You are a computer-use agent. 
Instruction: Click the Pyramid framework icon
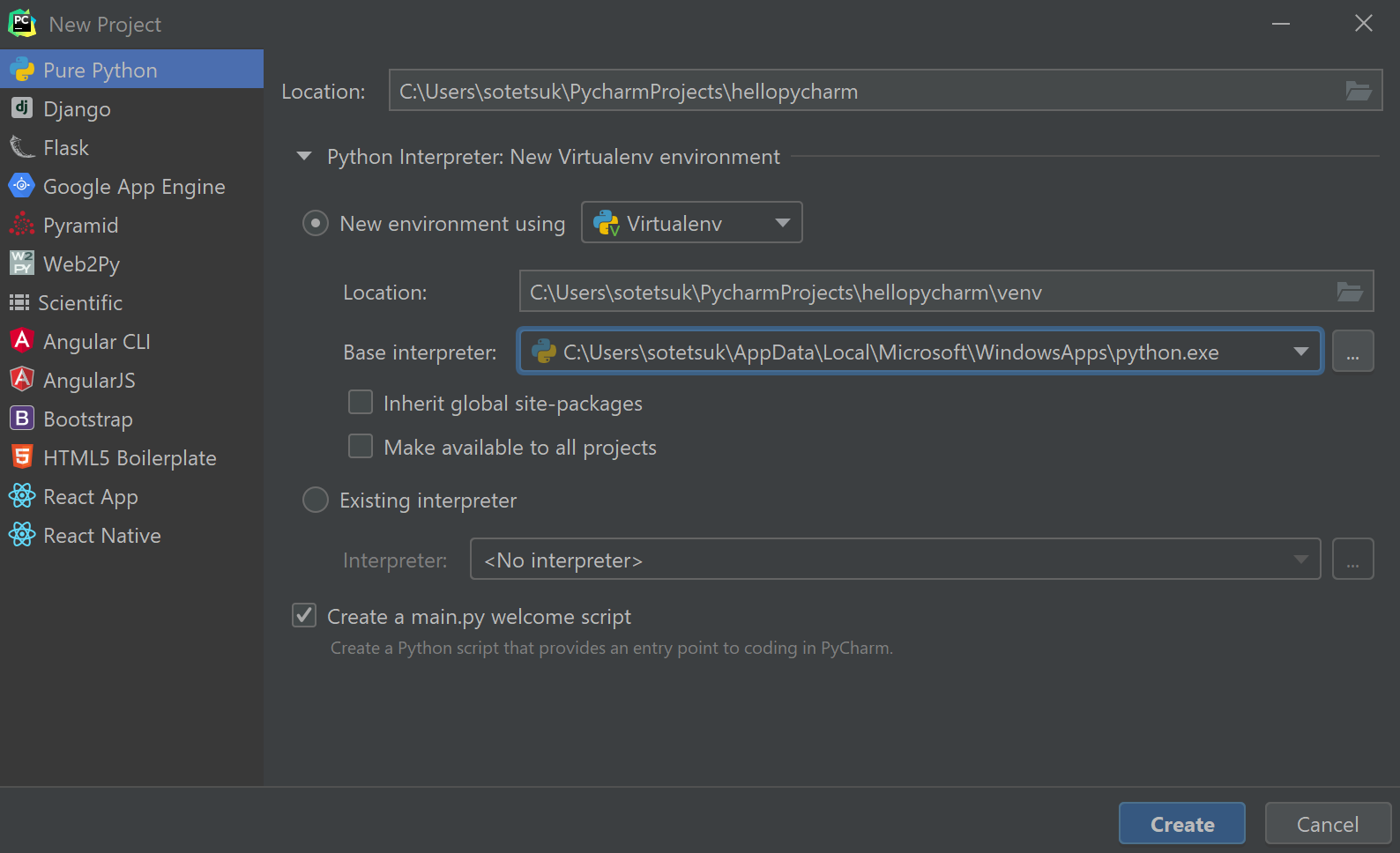pos(22,224)
